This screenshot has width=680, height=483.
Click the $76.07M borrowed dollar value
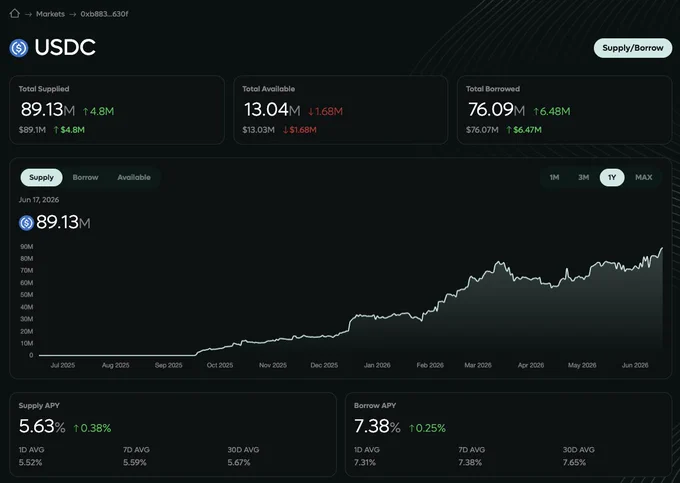tap(482, 130)
